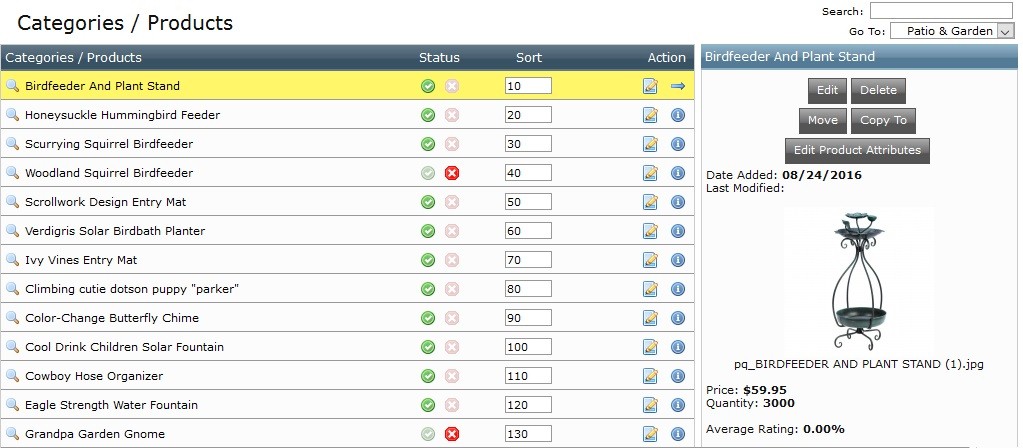Delete the Birdfeeder And Plant Stand product
This screenshot has width=1023, height=448.
pyautogui.click(x=878, y=90)
